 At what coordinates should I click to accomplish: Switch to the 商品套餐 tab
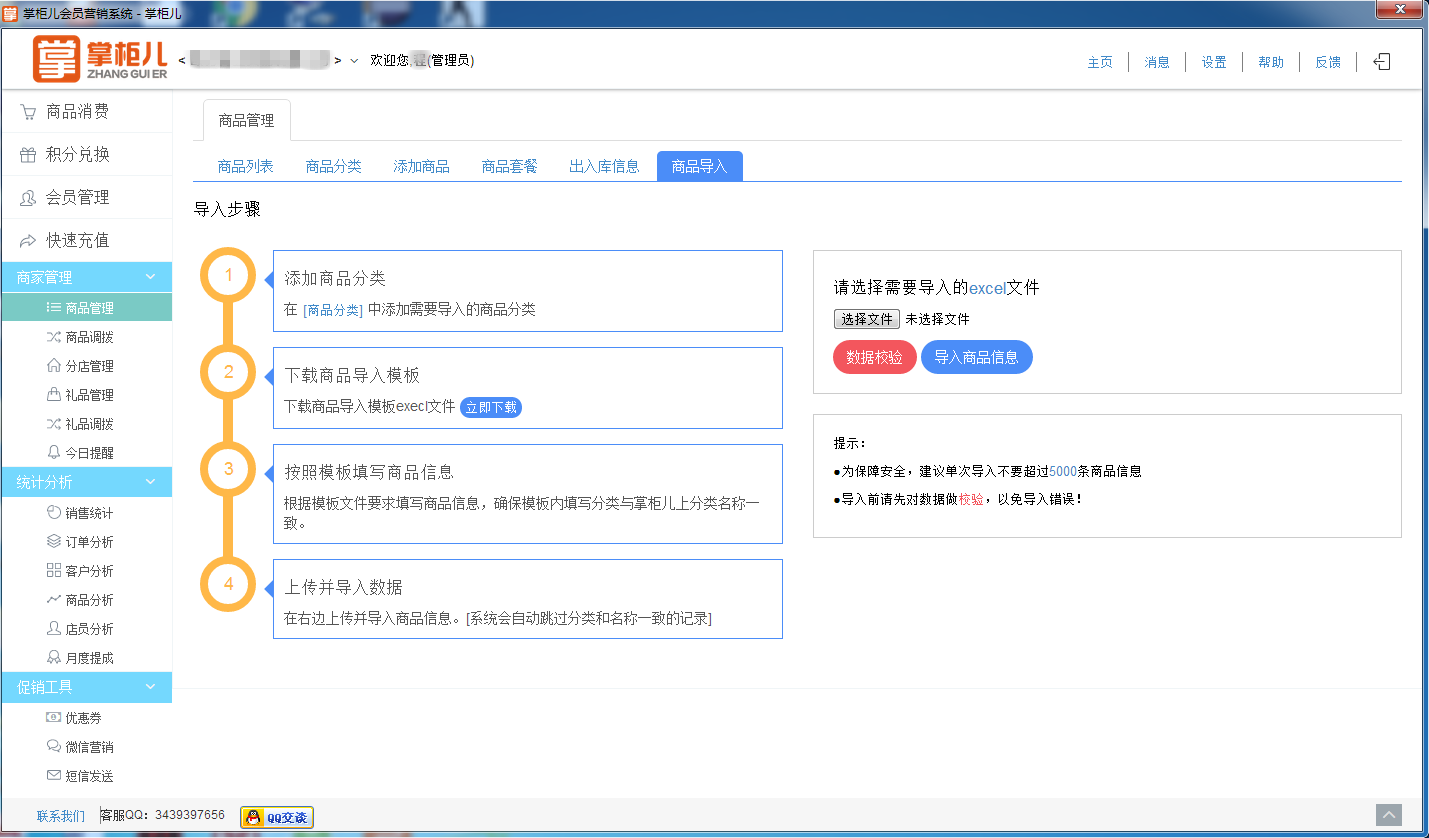tap(510, 167)
